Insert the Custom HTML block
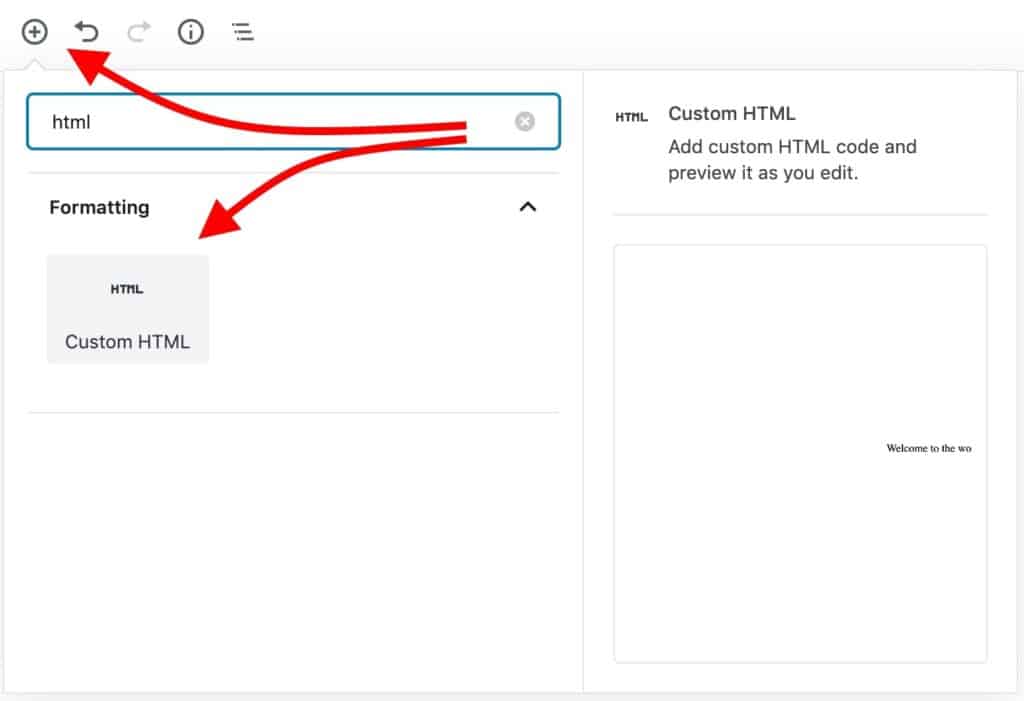The image size is (1024, 701). click(128, 308)
